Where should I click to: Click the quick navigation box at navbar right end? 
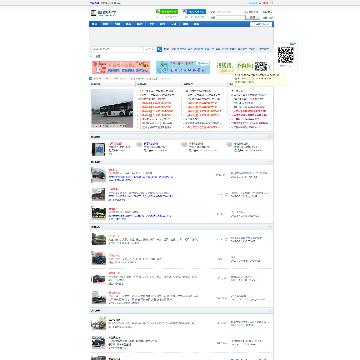261,24
